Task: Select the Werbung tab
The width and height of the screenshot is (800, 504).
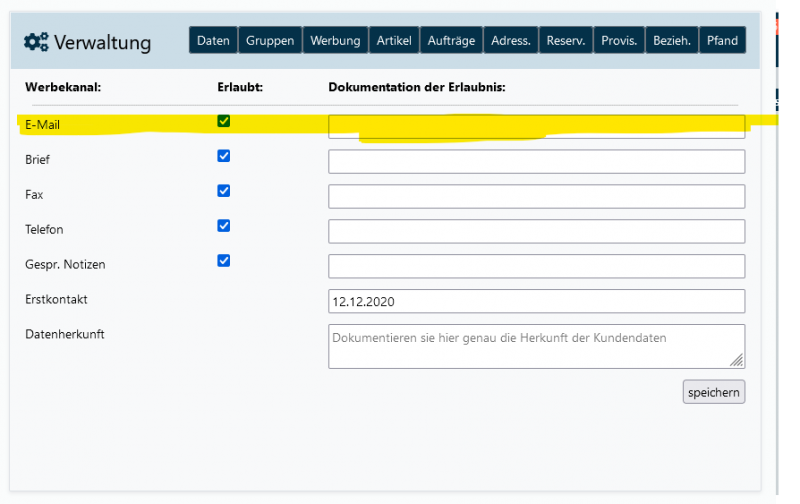Action: click(x=335, y=41)
